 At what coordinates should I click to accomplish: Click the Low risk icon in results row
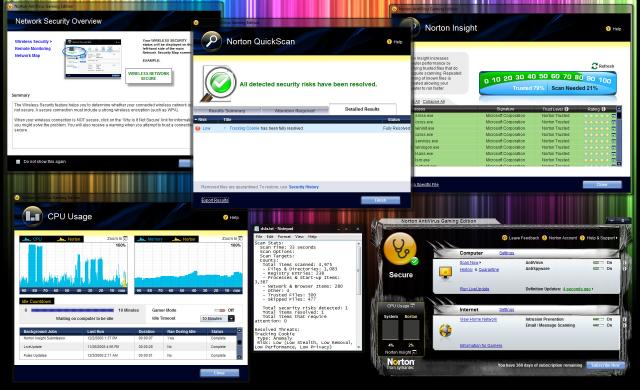198,129
